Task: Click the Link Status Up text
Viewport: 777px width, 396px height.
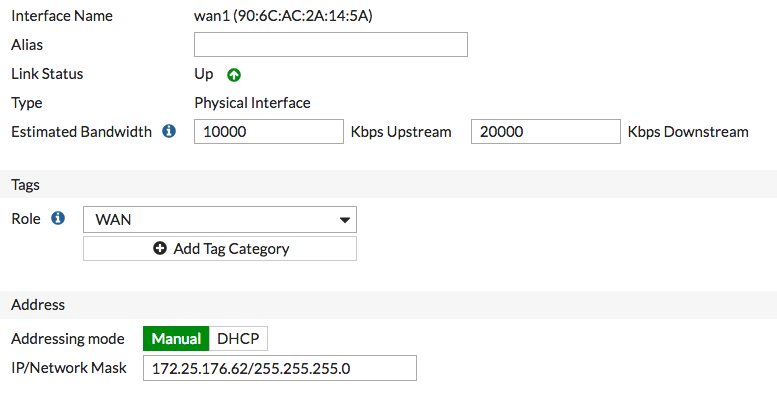Action: (x=204, y=74)
